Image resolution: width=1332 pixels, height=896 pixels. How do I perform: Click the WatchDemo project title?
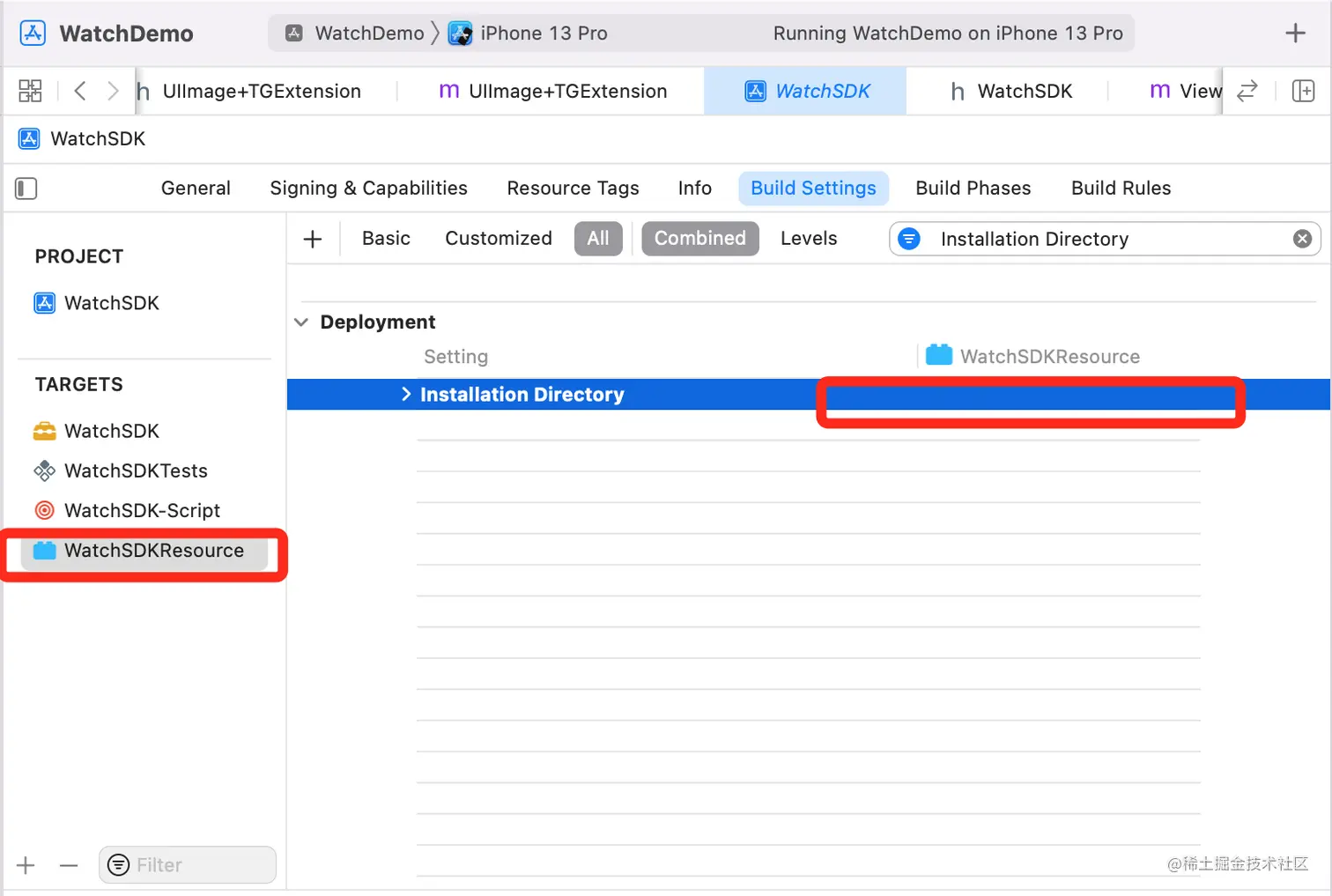point(126,33)
